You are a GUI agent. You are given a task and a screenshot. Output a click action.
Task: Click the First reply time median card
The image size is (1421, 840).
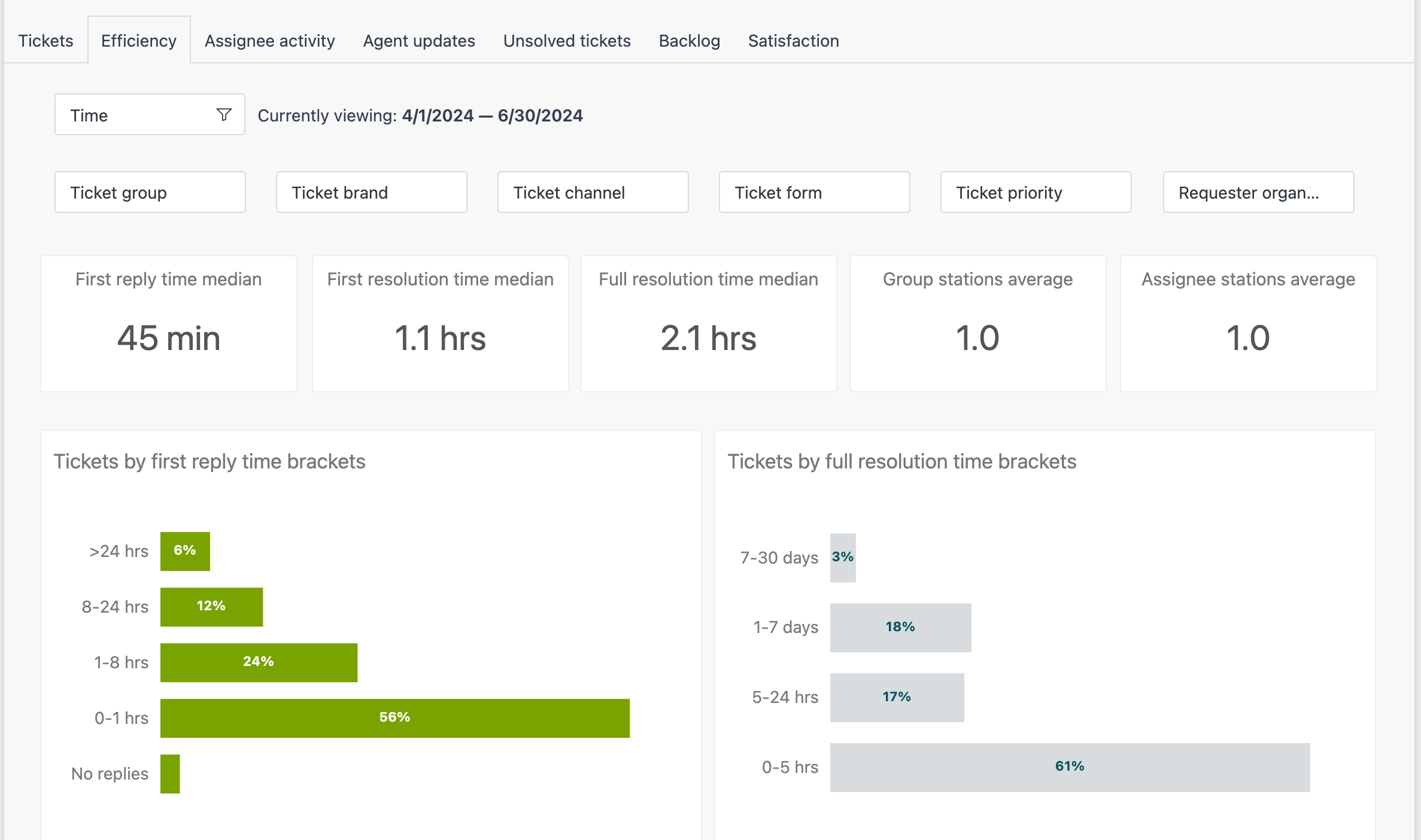[x=169, y=324]
